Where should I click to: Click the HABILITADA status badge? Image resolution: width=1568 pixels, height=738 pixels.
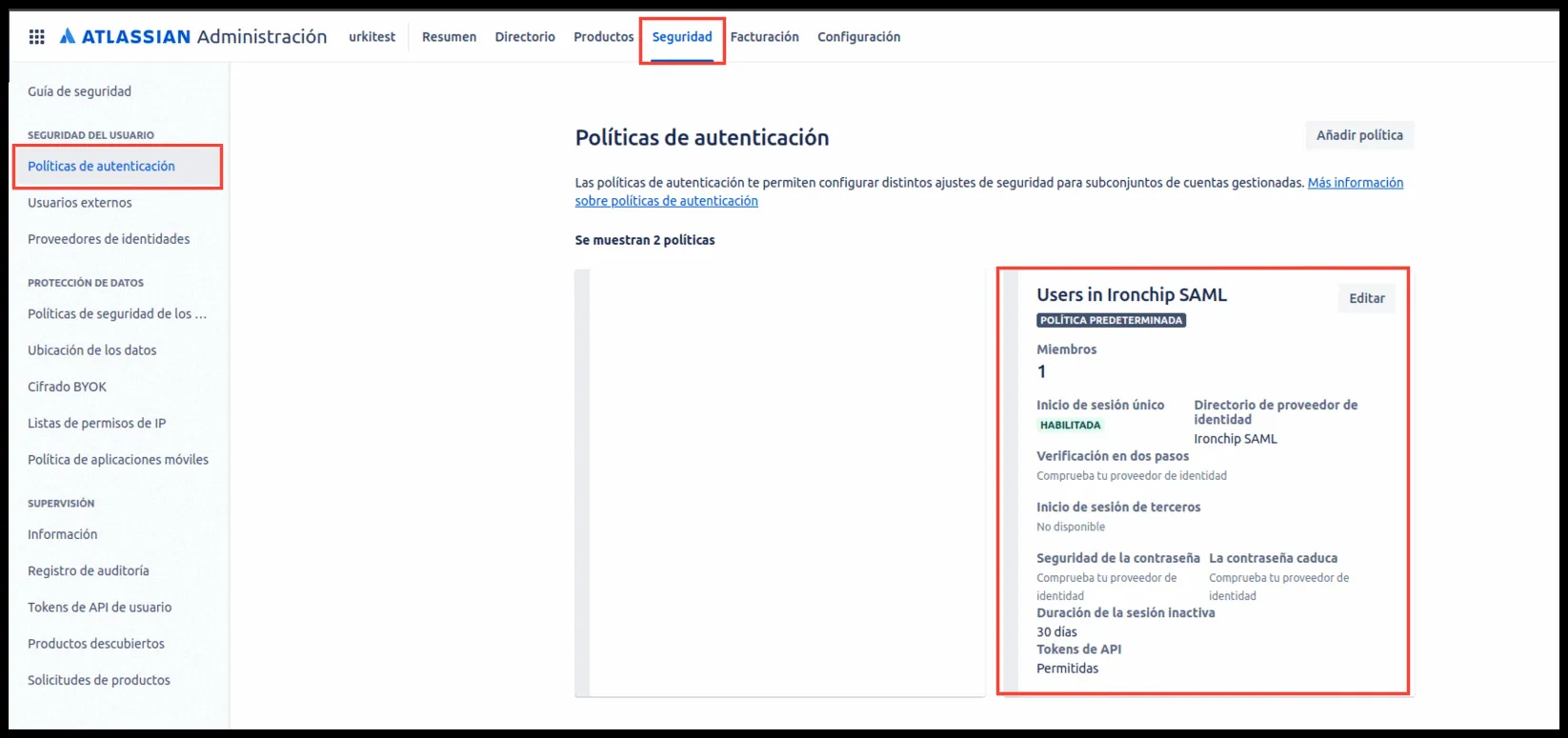[1070, 425]
